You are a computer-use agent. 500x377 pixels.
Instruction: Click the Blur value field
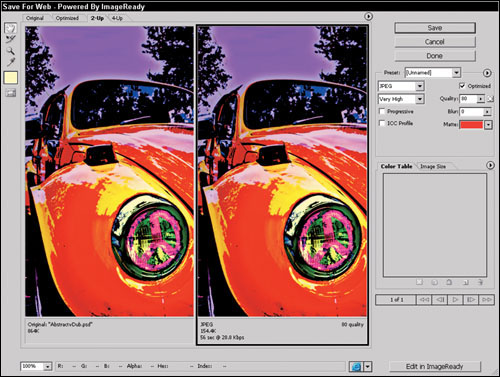471,111
